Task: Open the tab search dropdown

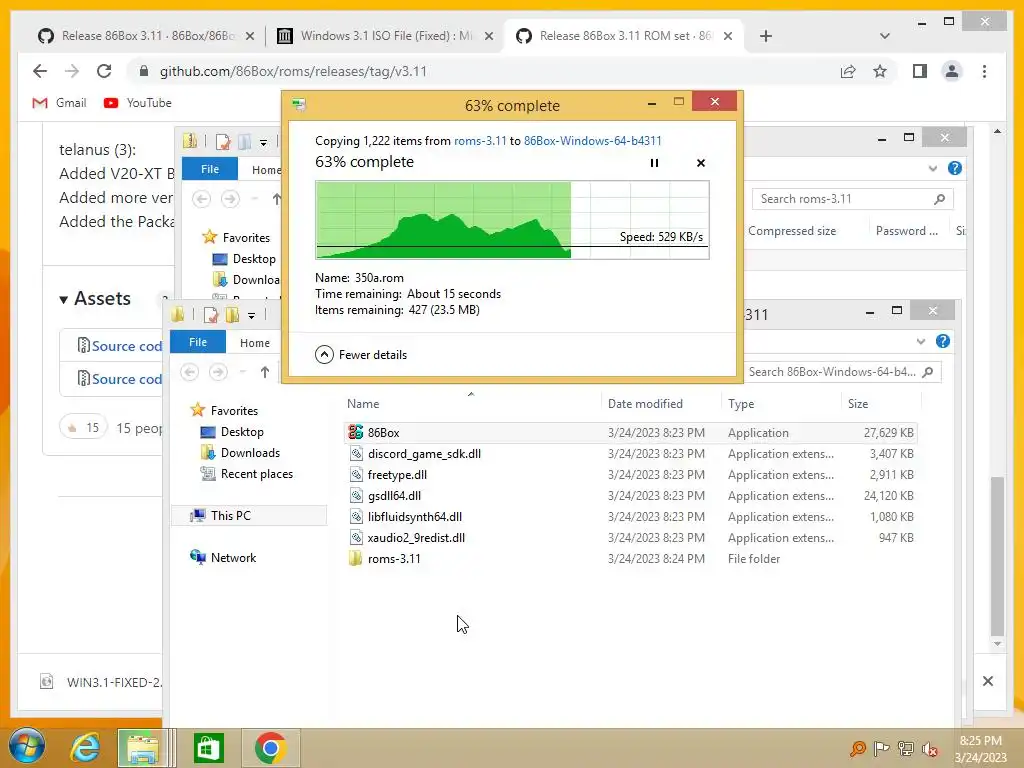Action: click(884, 36)
